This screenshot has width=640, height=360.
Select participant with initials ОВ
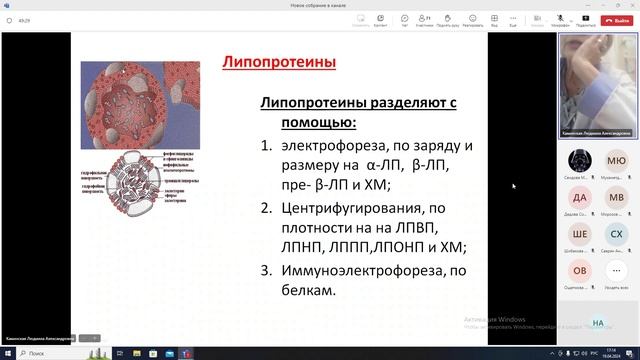[580, 271]
